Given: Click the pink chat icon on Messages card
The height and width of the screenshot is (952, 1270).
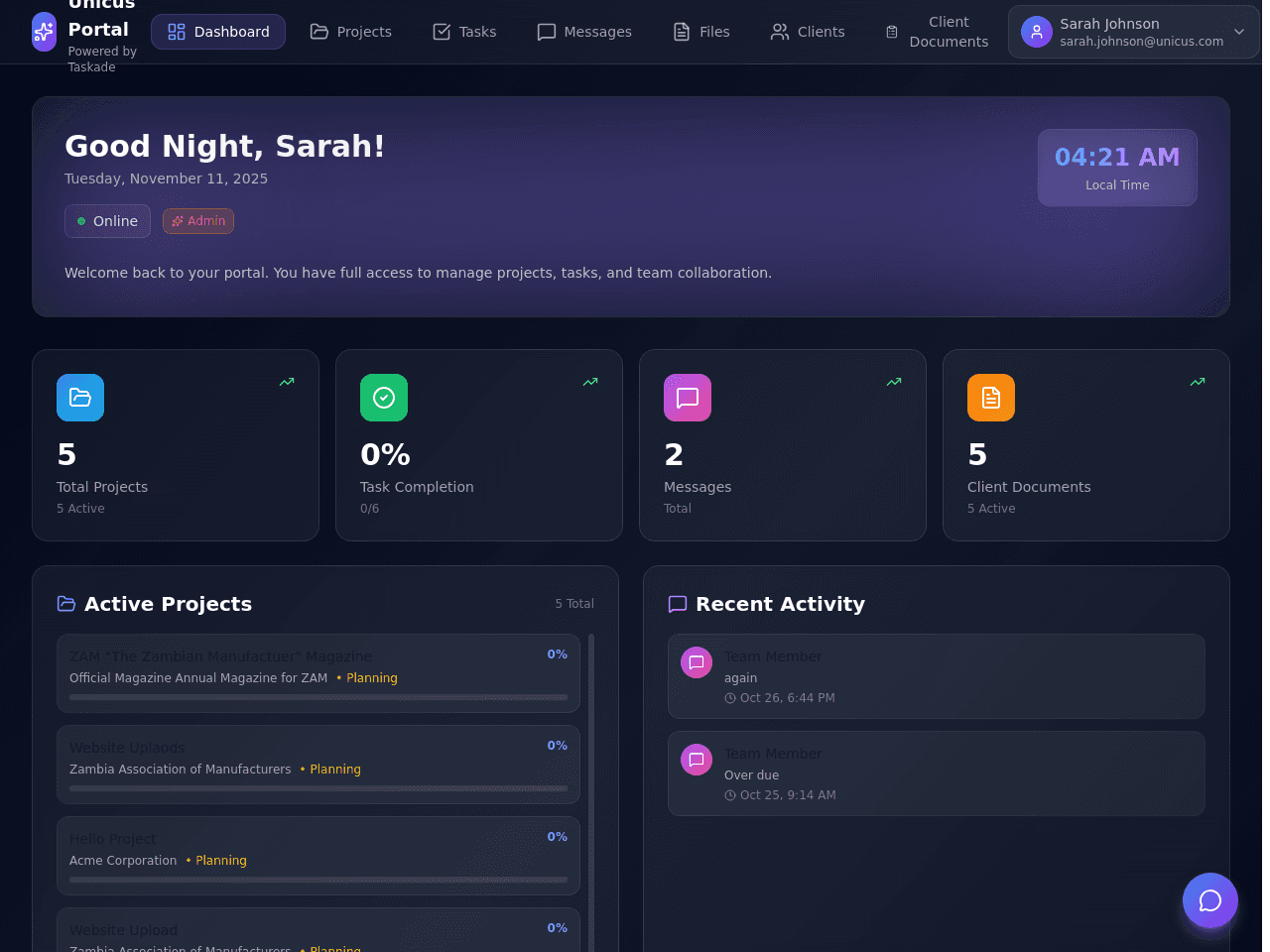Looking at the screenshot, I should 688,398.
